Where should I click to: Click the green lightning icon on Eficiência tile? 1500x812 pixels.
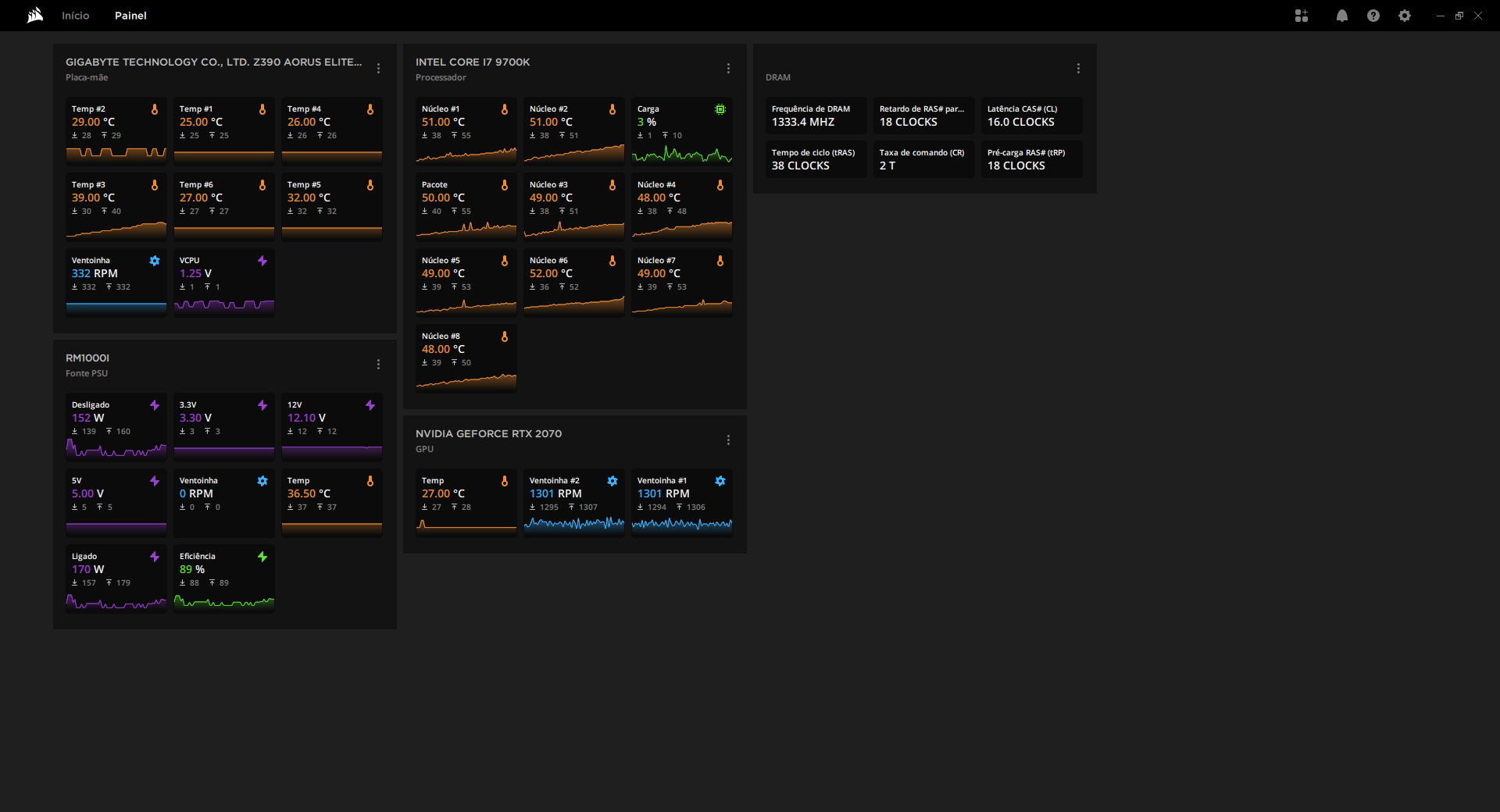coord(262,557)
